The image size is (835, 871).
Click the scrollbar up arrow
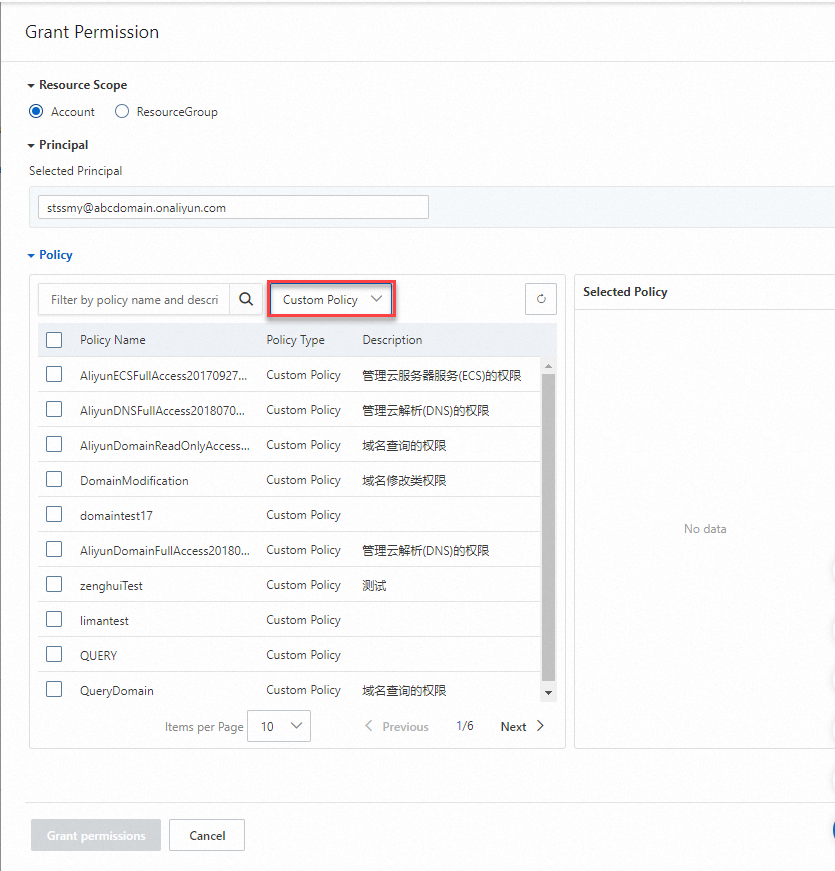[x=548, y=366]
